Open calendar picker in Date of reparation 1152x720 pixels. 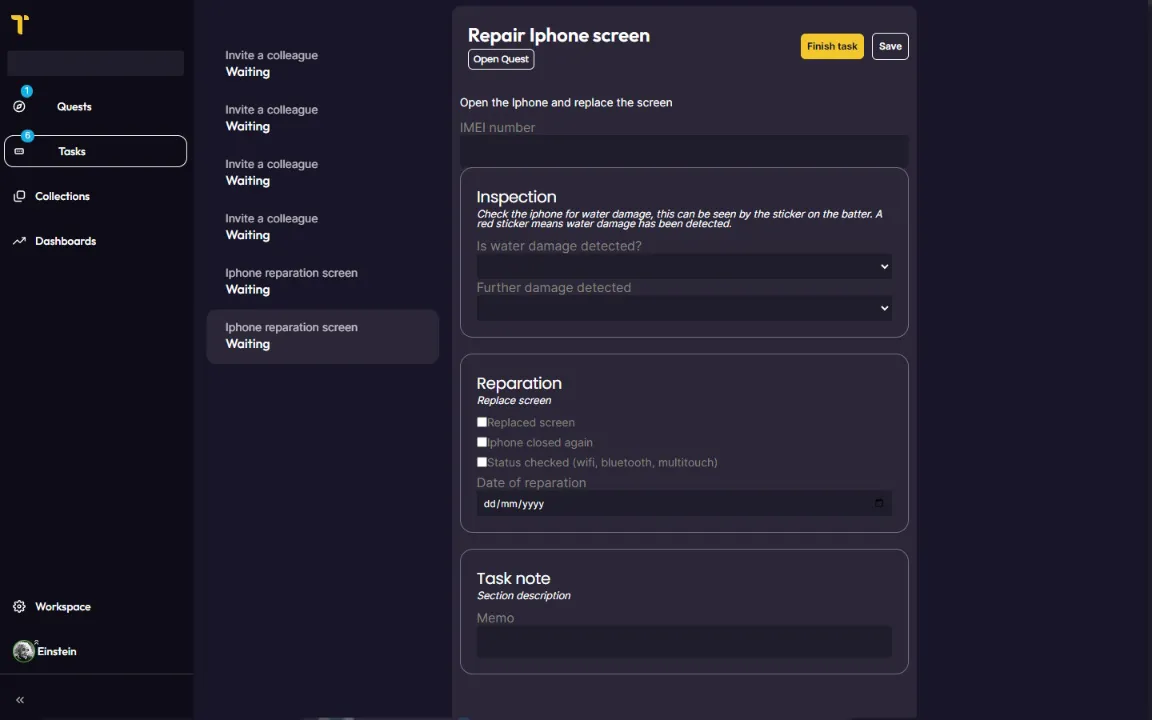[879, 503]
